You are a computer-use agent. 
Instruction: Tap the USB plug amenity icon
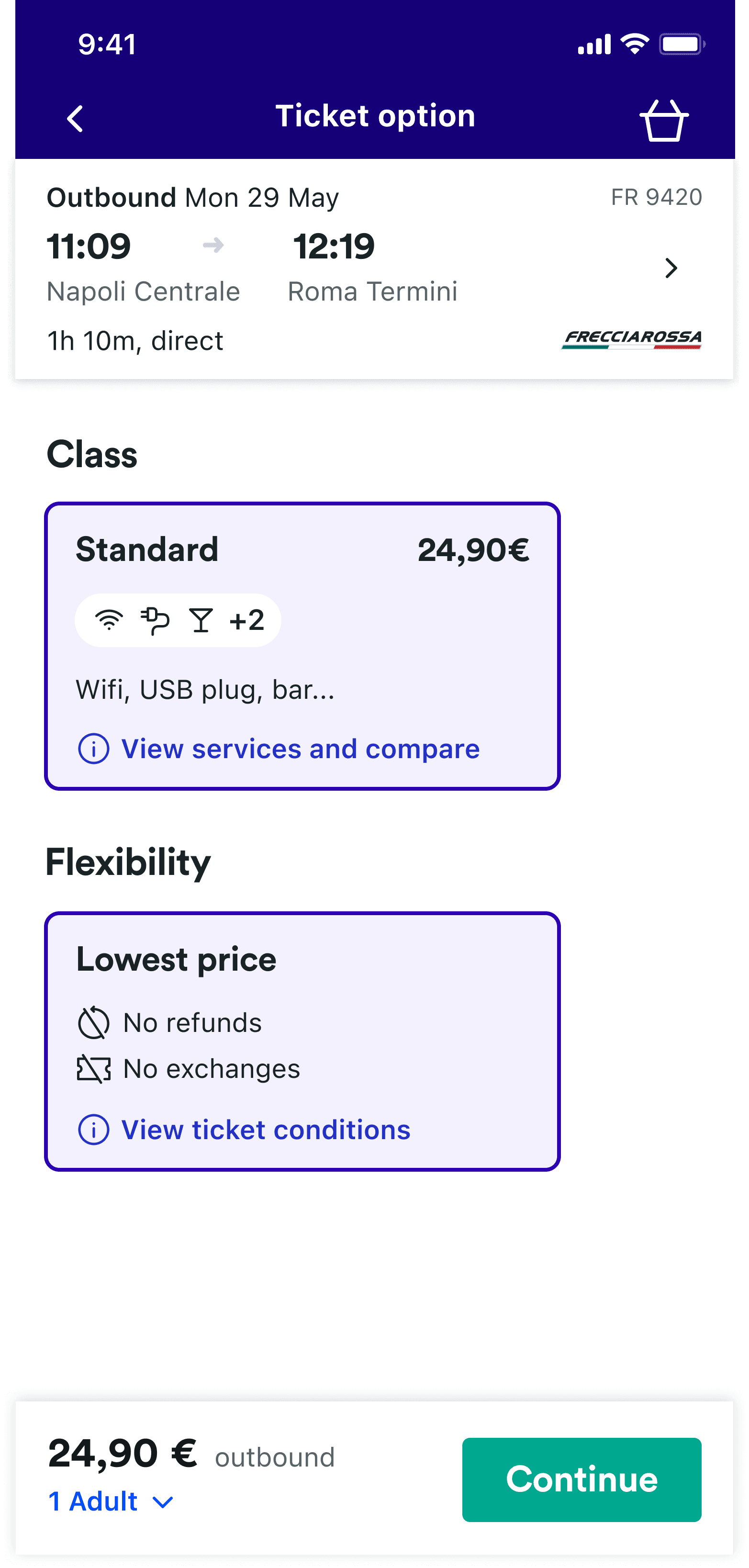(155, 621)
